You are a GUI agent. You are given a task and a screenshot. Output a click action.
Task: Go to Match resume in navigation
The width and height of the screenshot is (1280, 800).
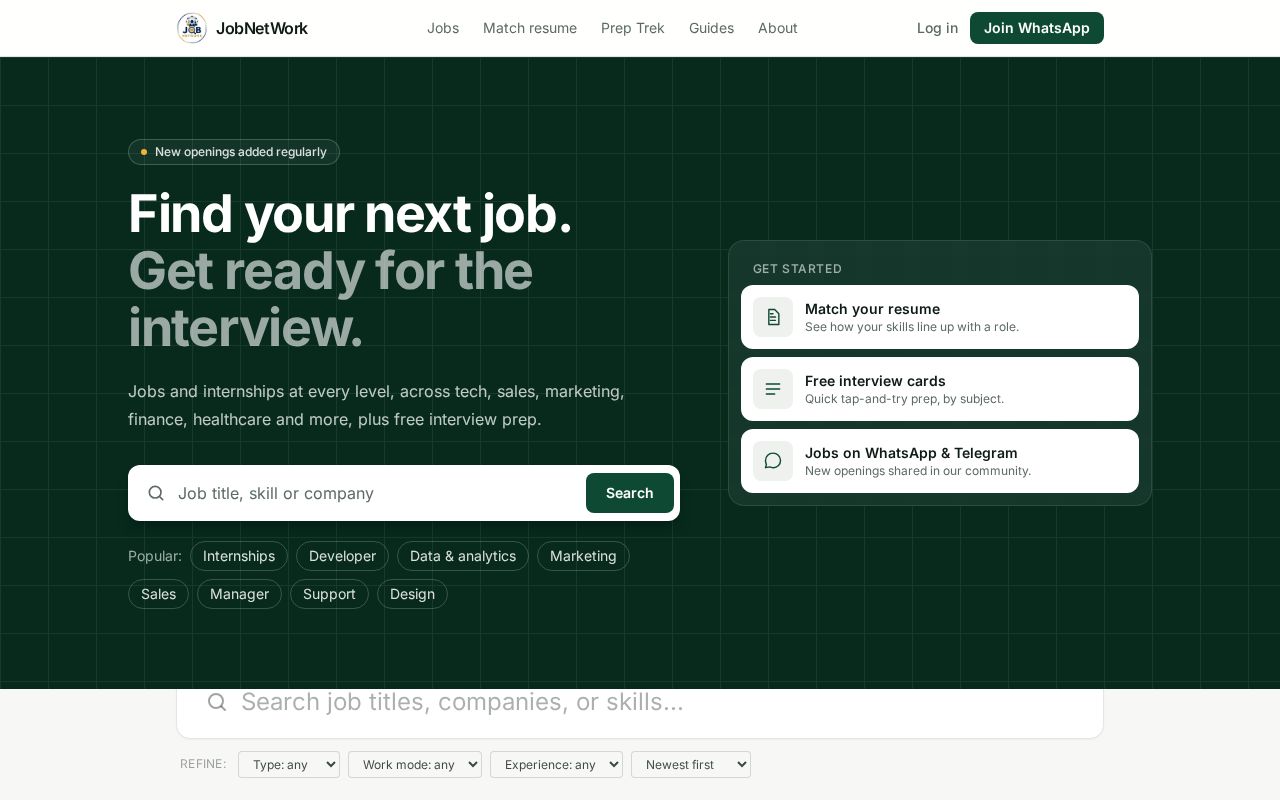[x=530, y=28]
